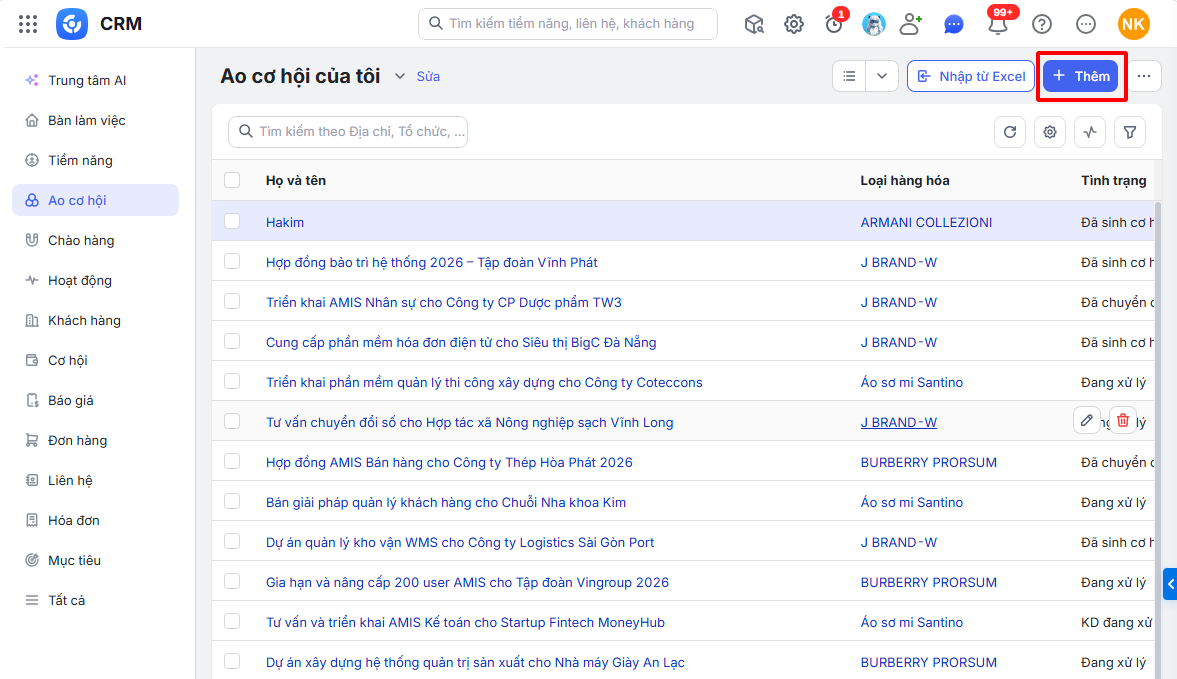The height and width of the screenshot is (679, 1177).
Task: Open the Hakim record link
Action: click(x=284, y=222)
